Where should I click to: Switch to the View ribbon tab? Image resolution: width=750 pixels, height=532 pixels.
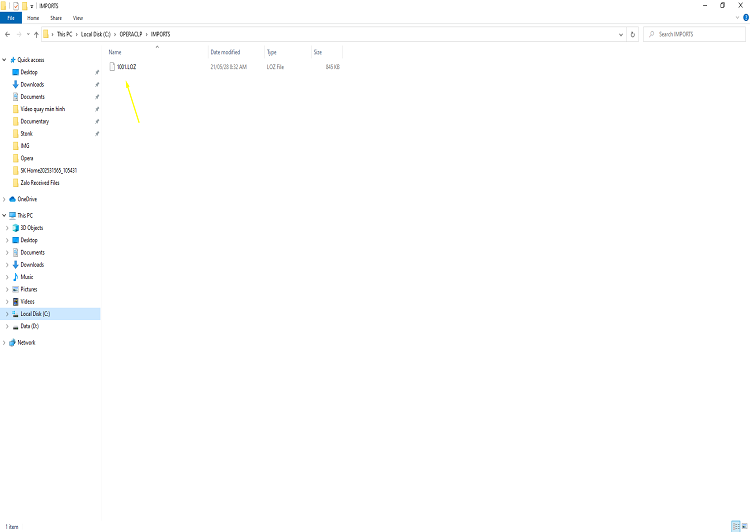78,18
